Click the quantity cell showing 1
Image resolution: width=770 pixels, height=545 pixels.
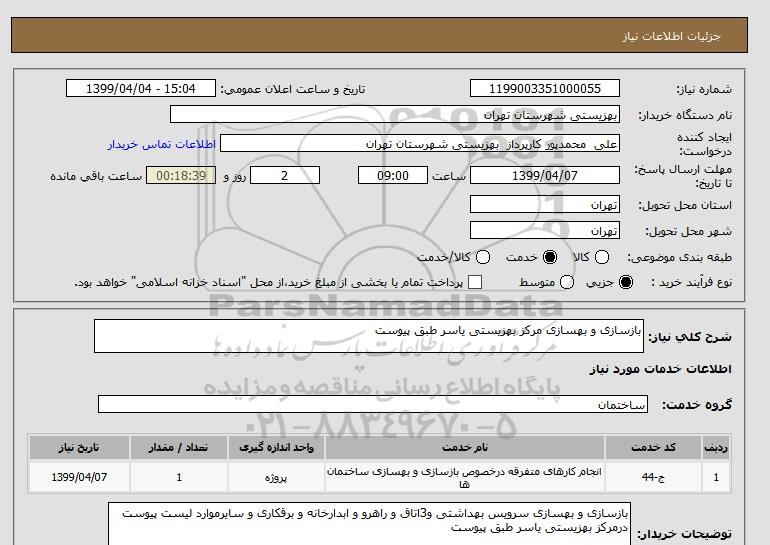[179, 477]
